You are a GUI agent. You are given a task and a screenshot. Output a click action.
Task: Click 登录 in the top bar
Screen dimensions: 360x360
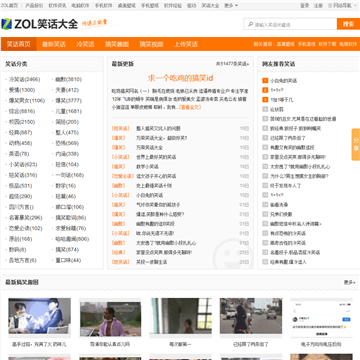point(305,6)
